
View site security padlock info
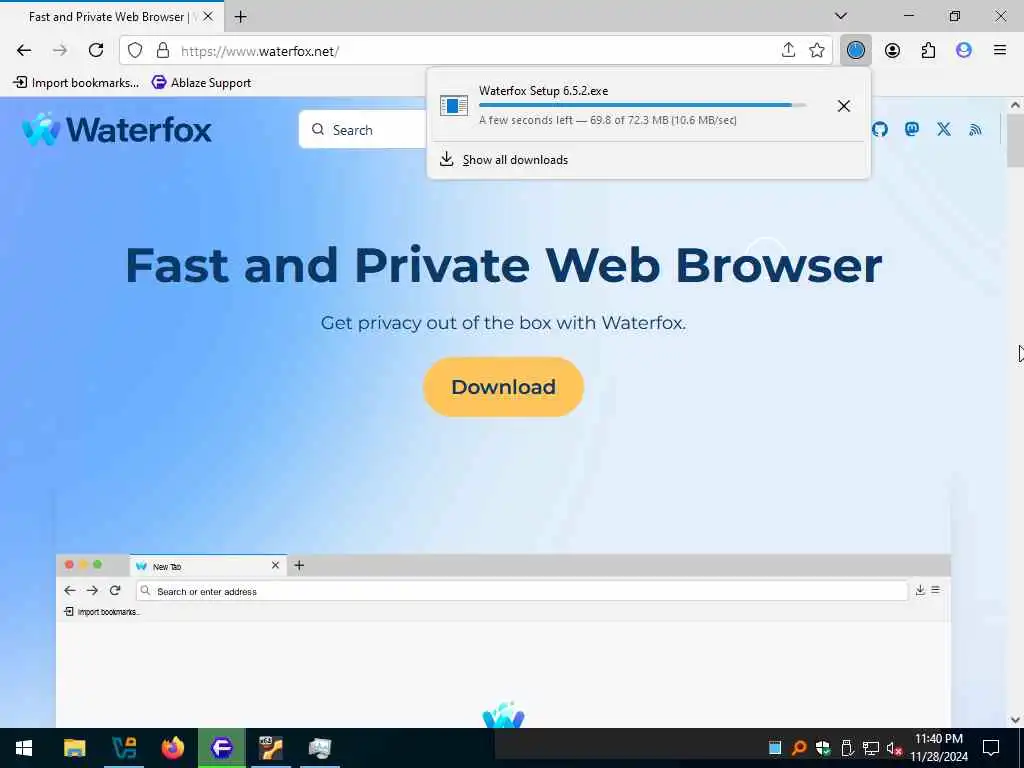tap(163, 50)
